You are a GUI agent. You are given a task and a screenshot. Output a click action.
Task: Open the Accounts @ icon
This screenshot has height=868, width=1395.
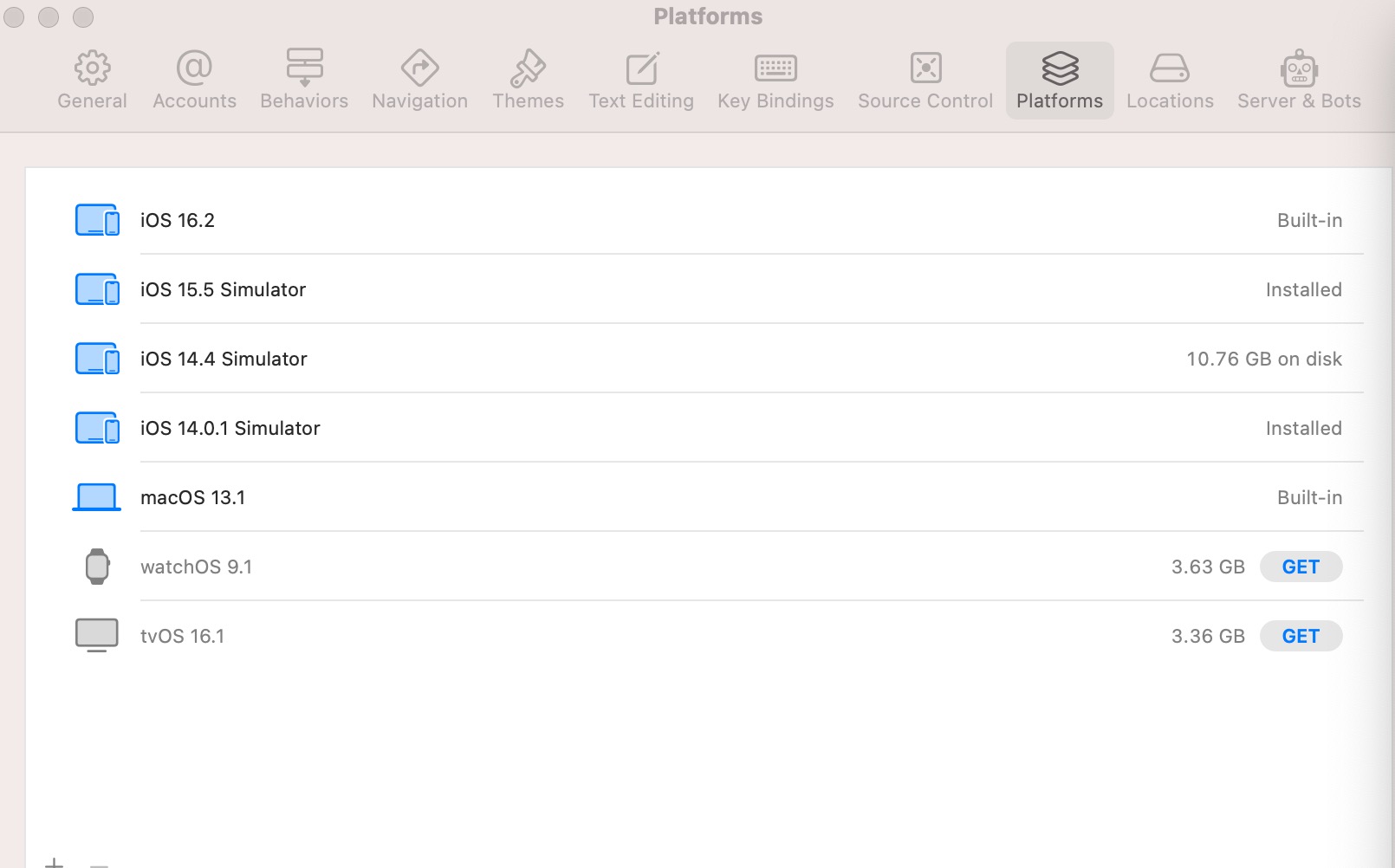click(x=194, y=68)
